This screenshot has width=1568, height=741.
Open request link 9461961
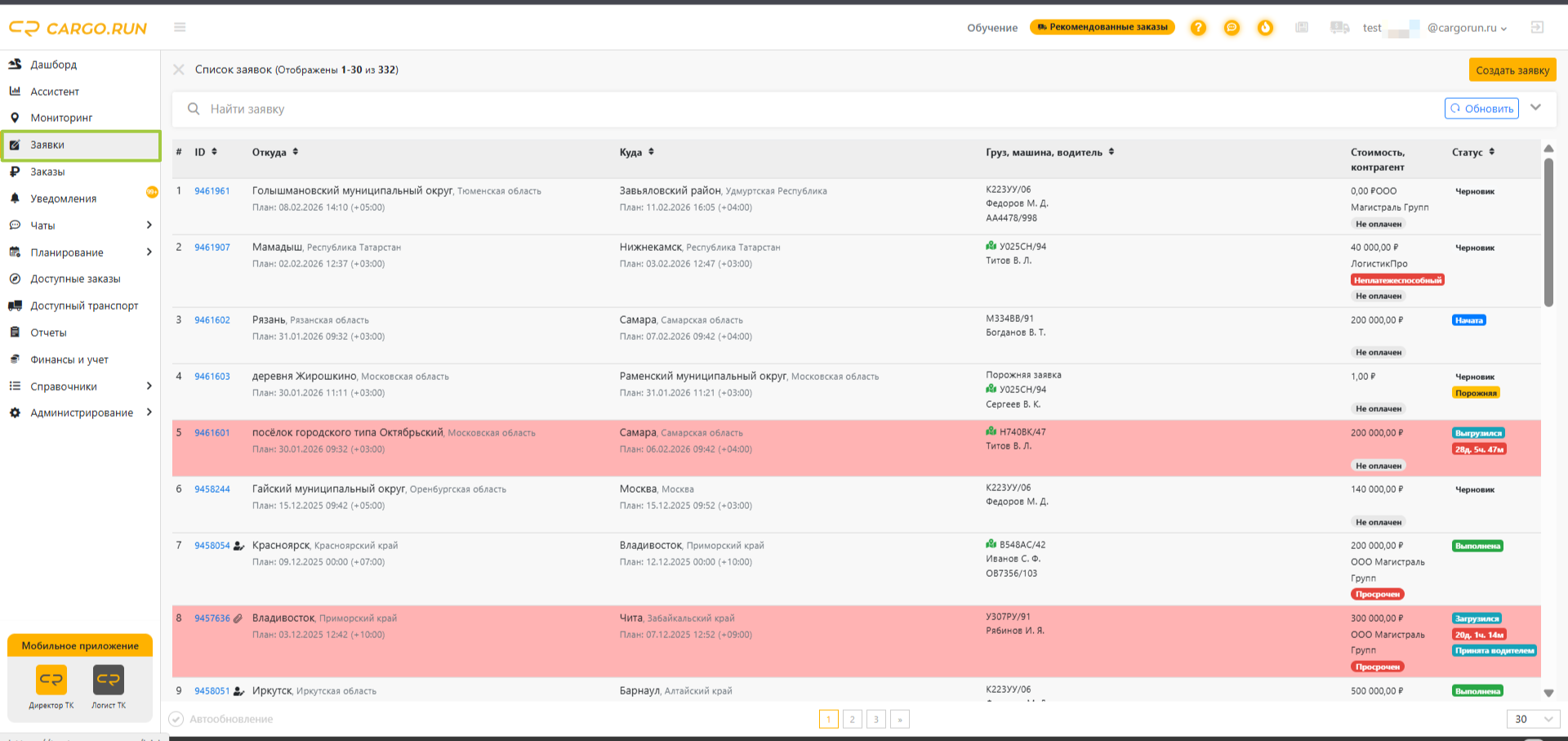tap(212, 191)
